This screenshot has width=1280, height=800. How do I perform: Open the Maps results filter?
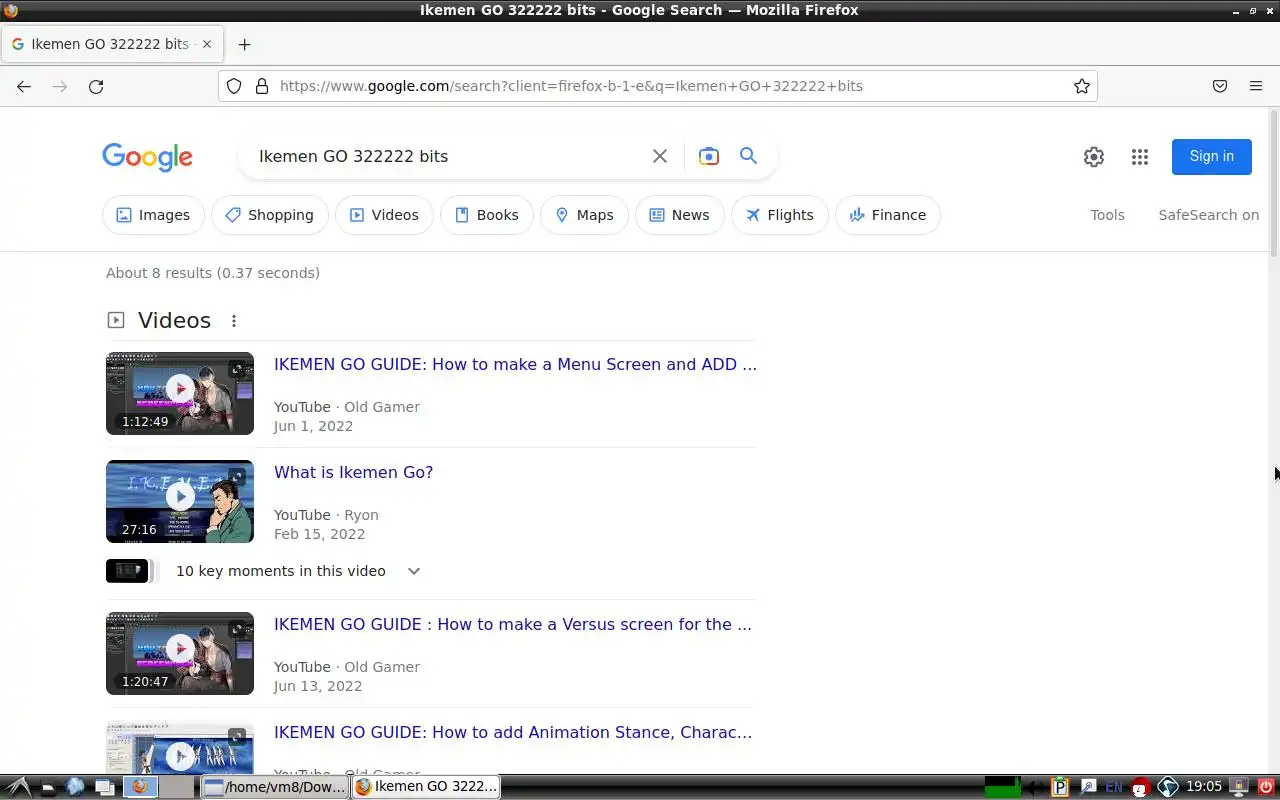pyautogui.click(x=584, y=215)
